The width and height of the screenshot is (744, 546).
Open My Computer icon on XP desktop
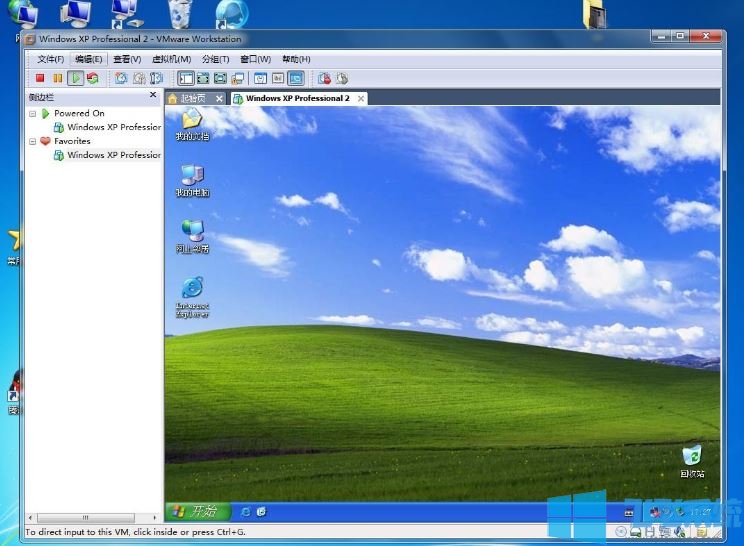pos(192,177)
